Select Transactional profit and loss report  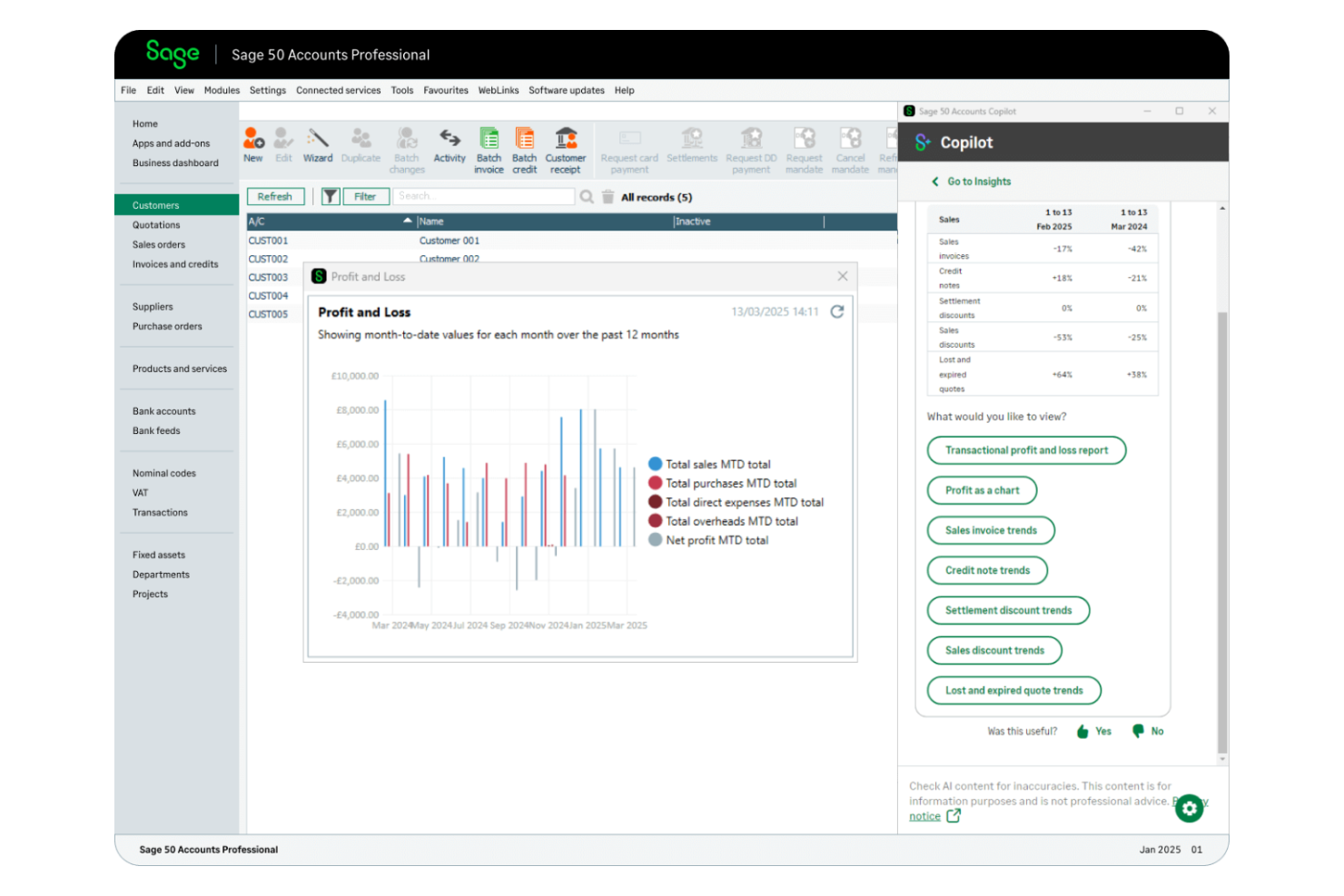click(x=1026, y=450)
